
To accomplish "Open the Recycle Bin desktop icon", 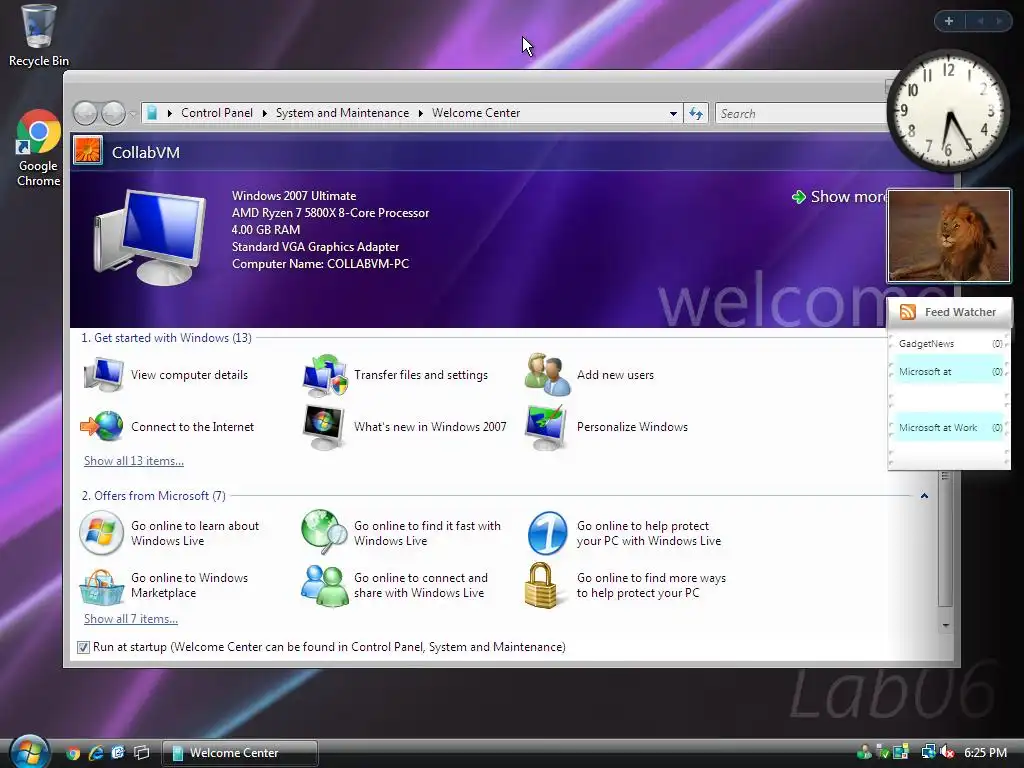I will (x=38, y=35).
